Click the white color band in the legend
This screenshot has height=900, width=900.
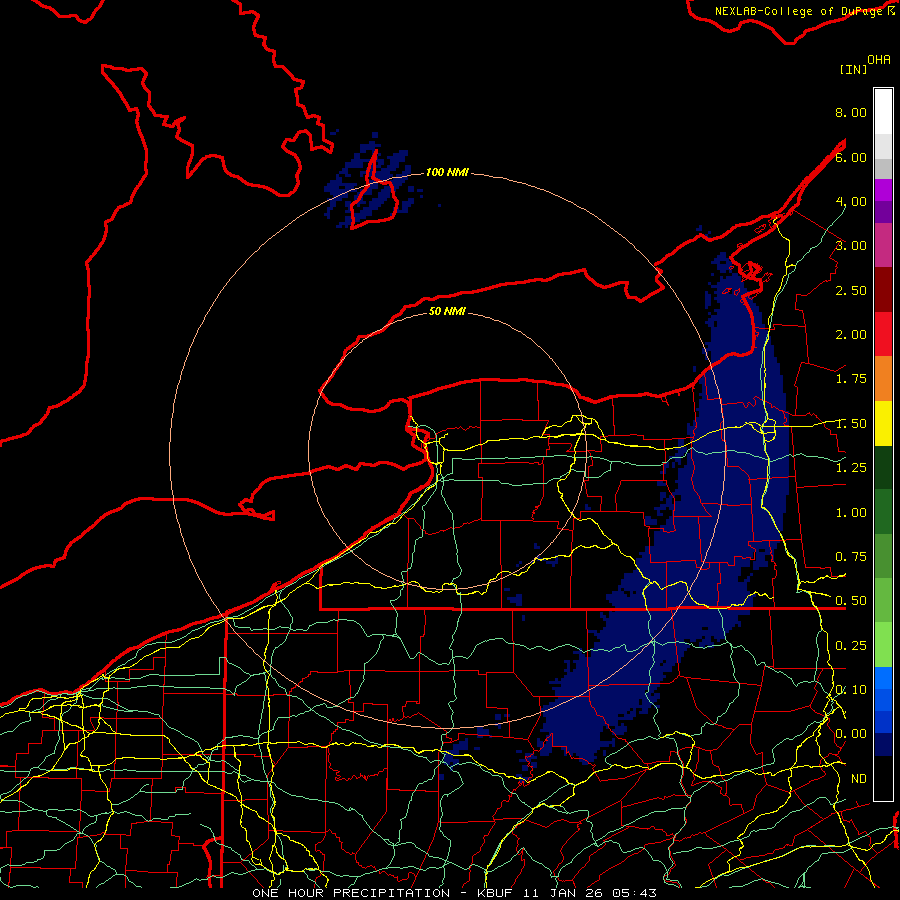(883, 111)
